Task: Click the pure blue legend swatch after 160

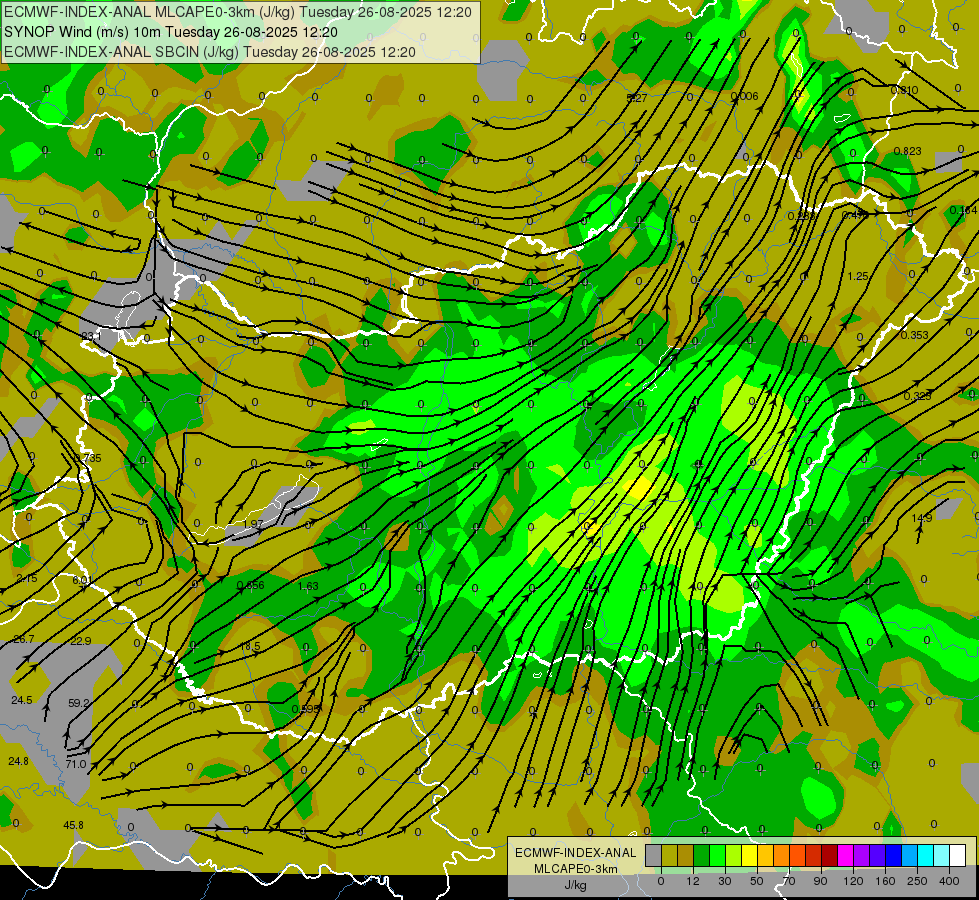Action: point(894,855)
